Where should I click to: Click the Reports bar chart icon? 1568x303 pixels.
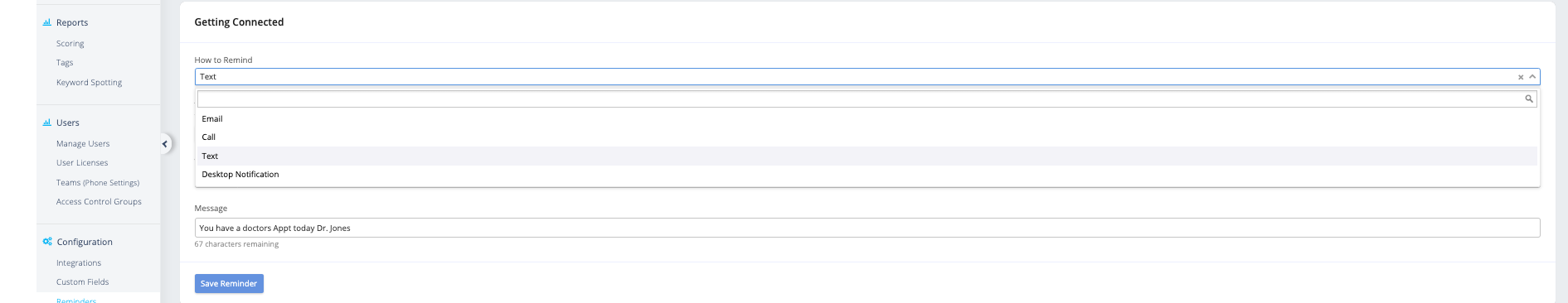point(47,22)
